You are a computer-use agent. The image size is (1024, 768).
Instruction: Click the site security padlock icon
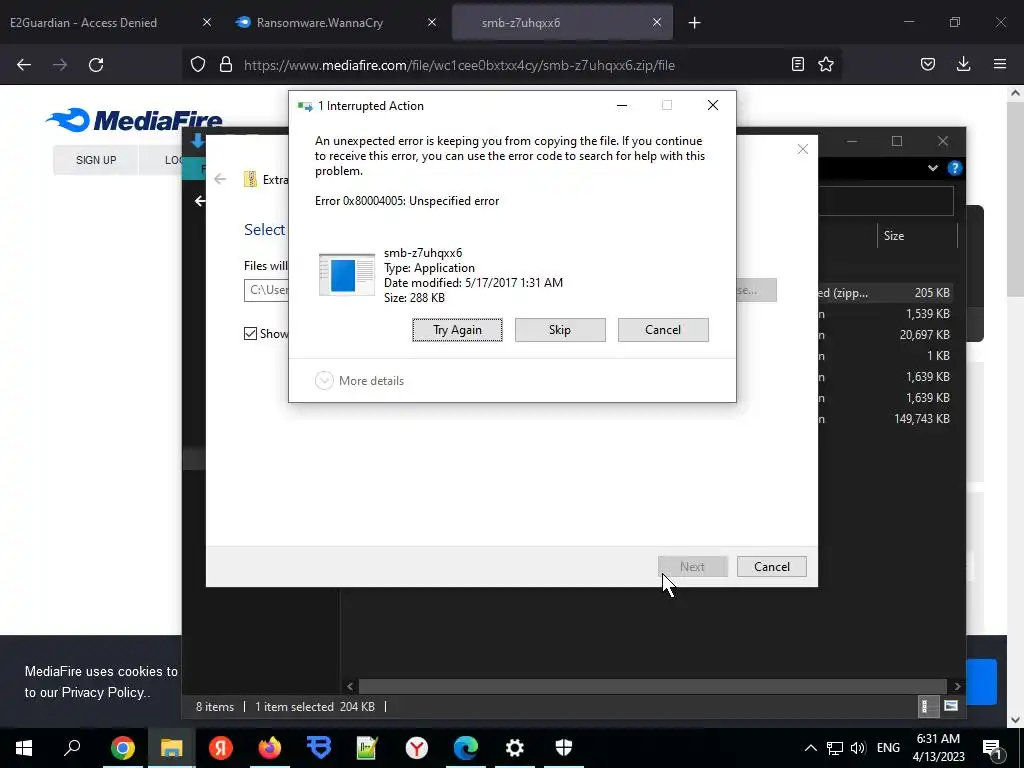tap(226, 65)
